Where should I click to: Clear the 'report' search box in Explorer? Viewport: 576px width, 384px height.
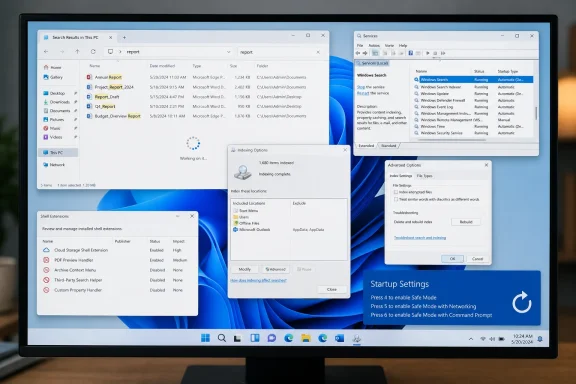point(318,52)
